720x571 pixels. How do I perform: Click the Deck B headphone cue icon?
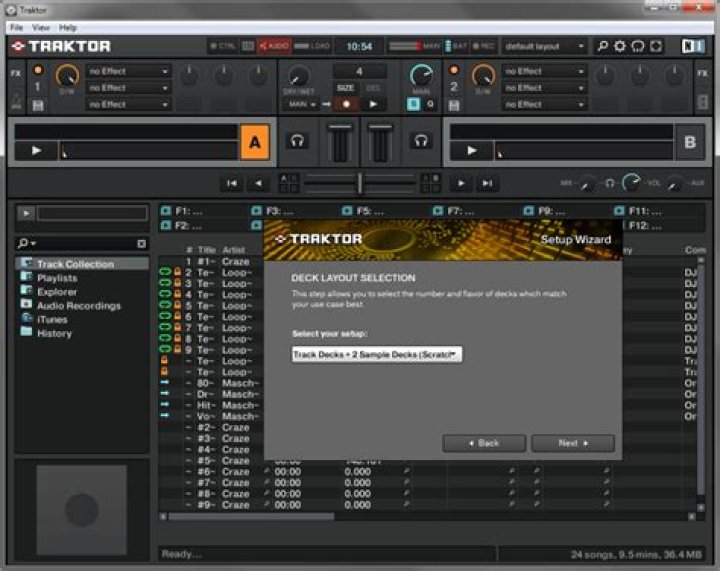[x=422, y=142]
